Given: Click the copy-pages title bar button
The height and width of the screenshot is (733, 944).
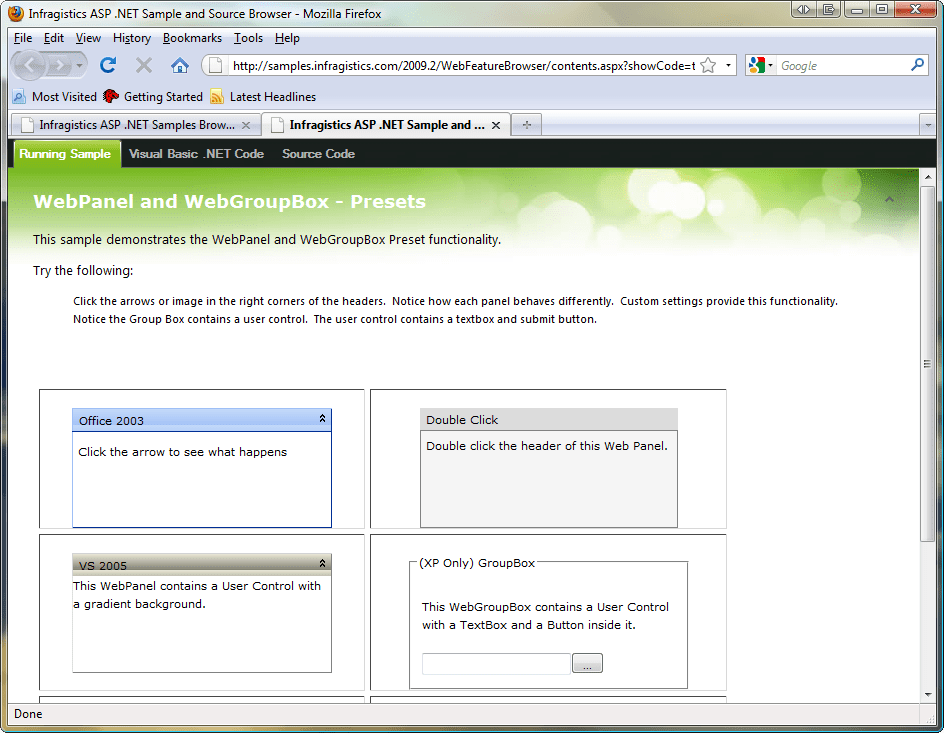Looking at the screenshot, I should [829, 9].
